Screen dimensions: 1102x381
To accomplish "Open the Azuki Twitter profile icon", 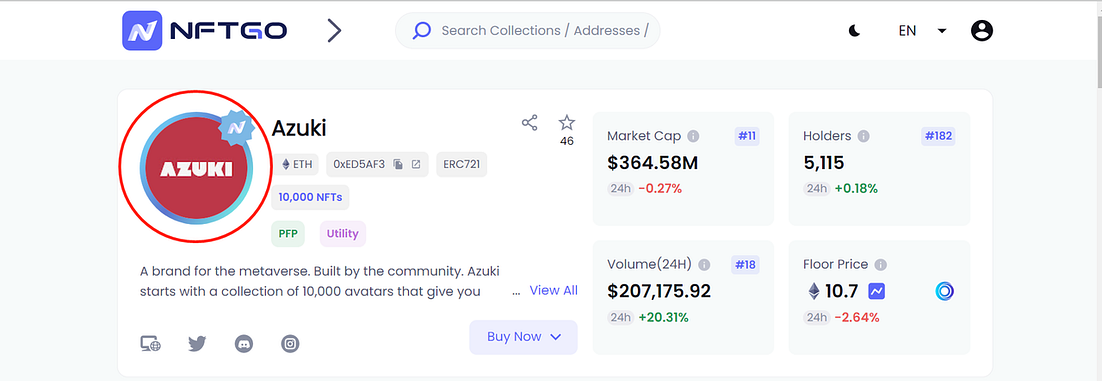I will 197,344.
